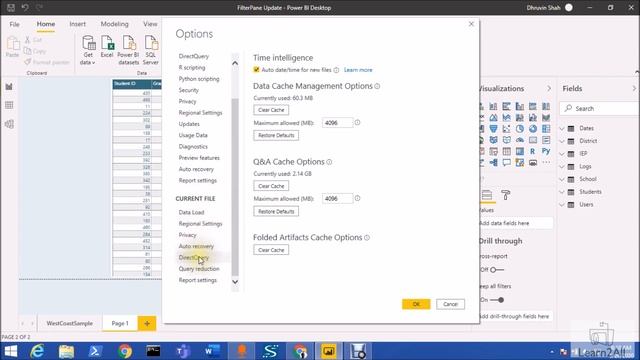Open the Learn more link
This screenshot has height=360, width=640.
click(358, 70)
